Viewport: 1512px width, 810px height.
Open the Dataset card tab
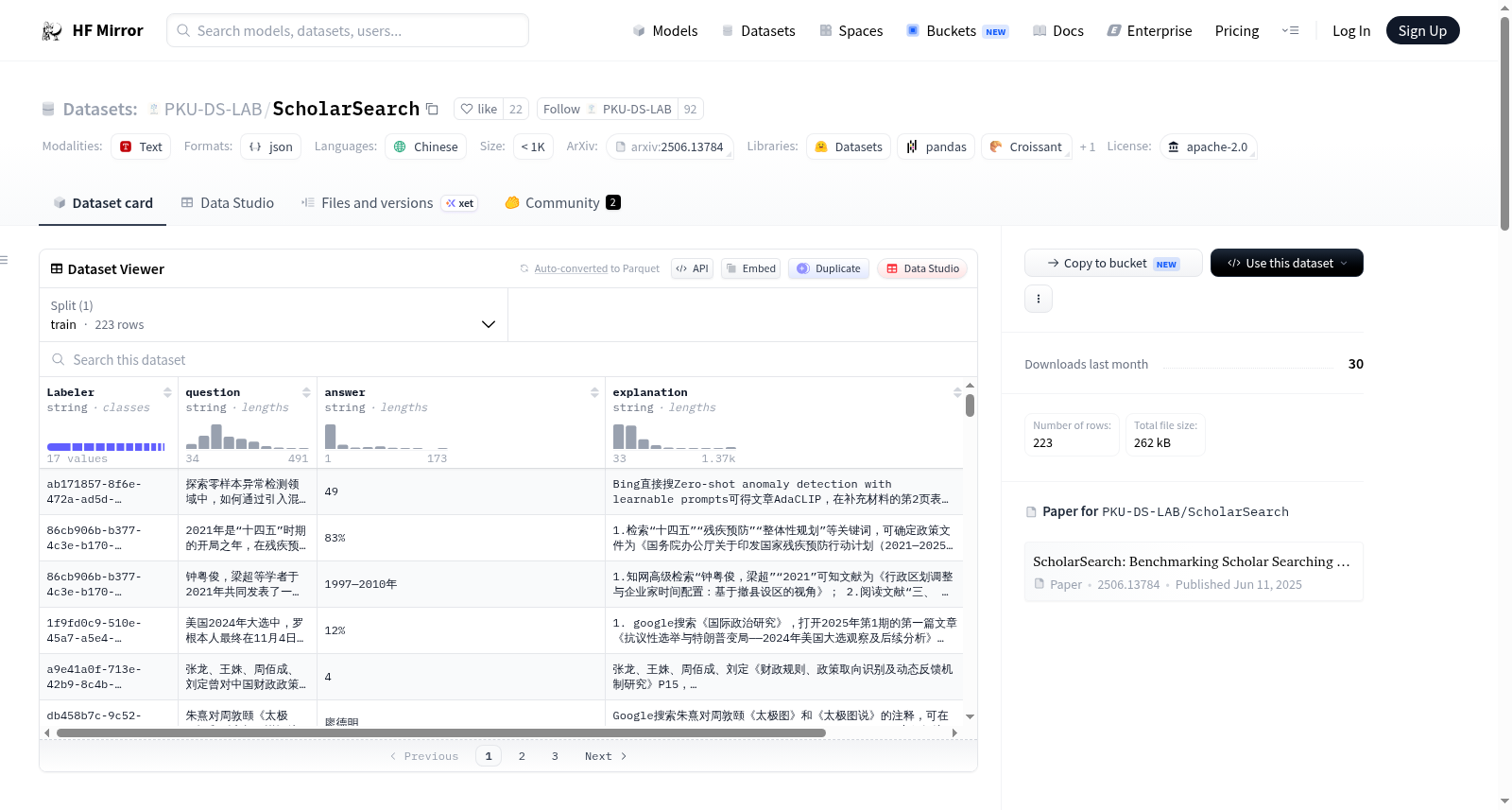(102, 202)
